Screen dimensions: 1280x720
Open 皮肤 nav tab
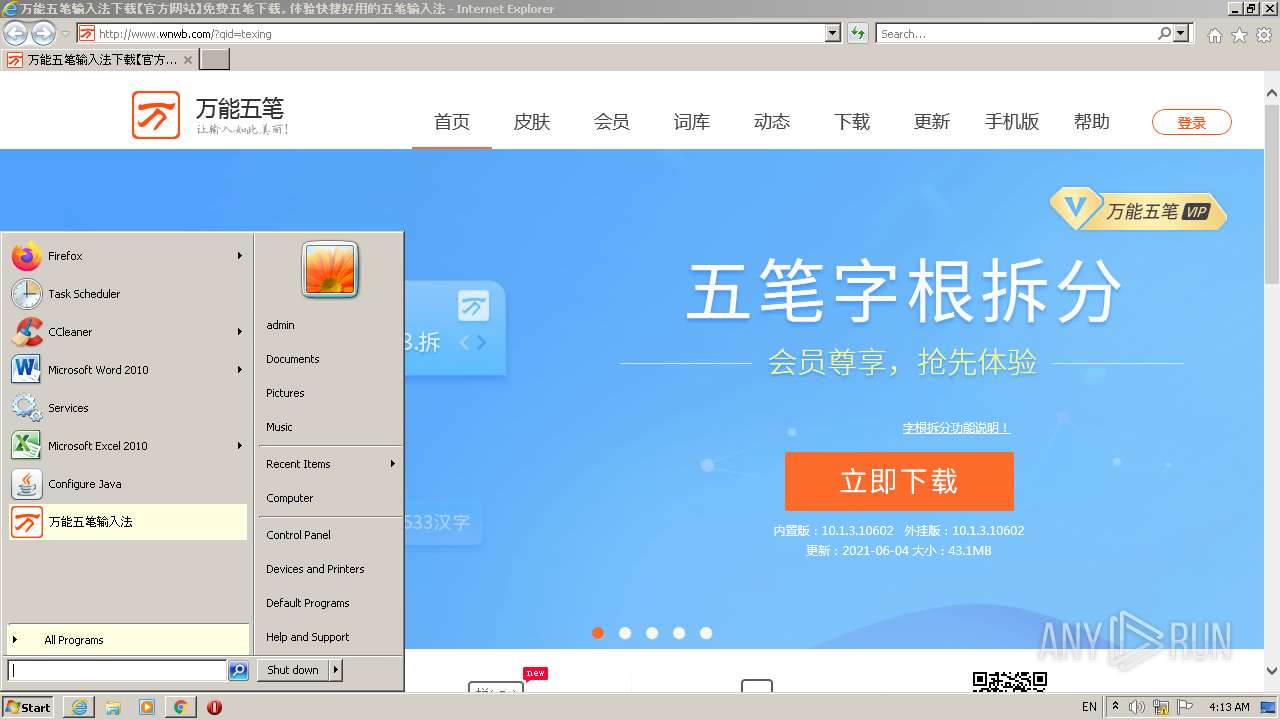(532, 122)
